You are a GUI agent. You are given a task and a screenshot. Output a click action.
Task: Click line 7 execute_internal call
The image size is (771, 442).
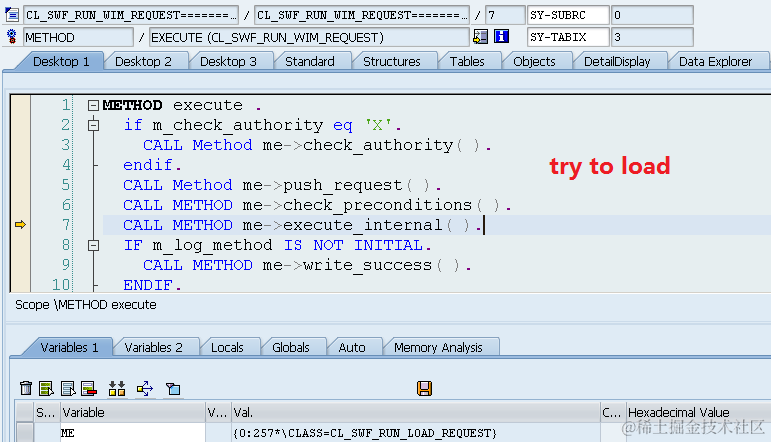[302, 225]
